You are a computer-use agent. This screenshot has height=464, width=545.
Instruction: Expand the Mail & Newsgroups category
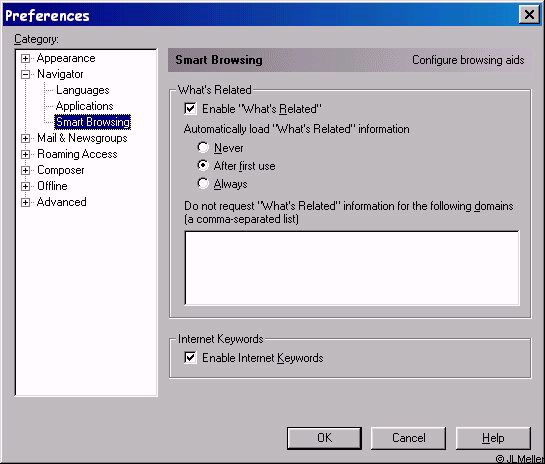click(25, 138)
